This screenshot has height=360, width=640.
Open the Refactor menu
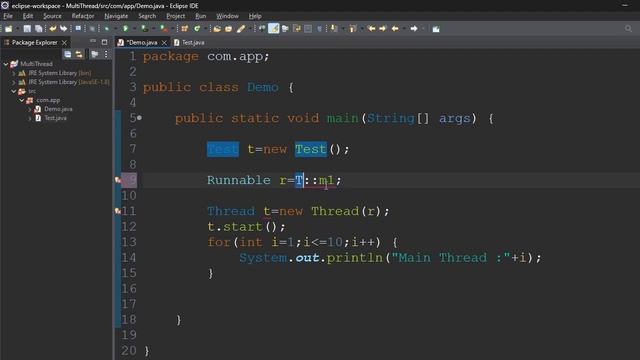pos(83,16)
